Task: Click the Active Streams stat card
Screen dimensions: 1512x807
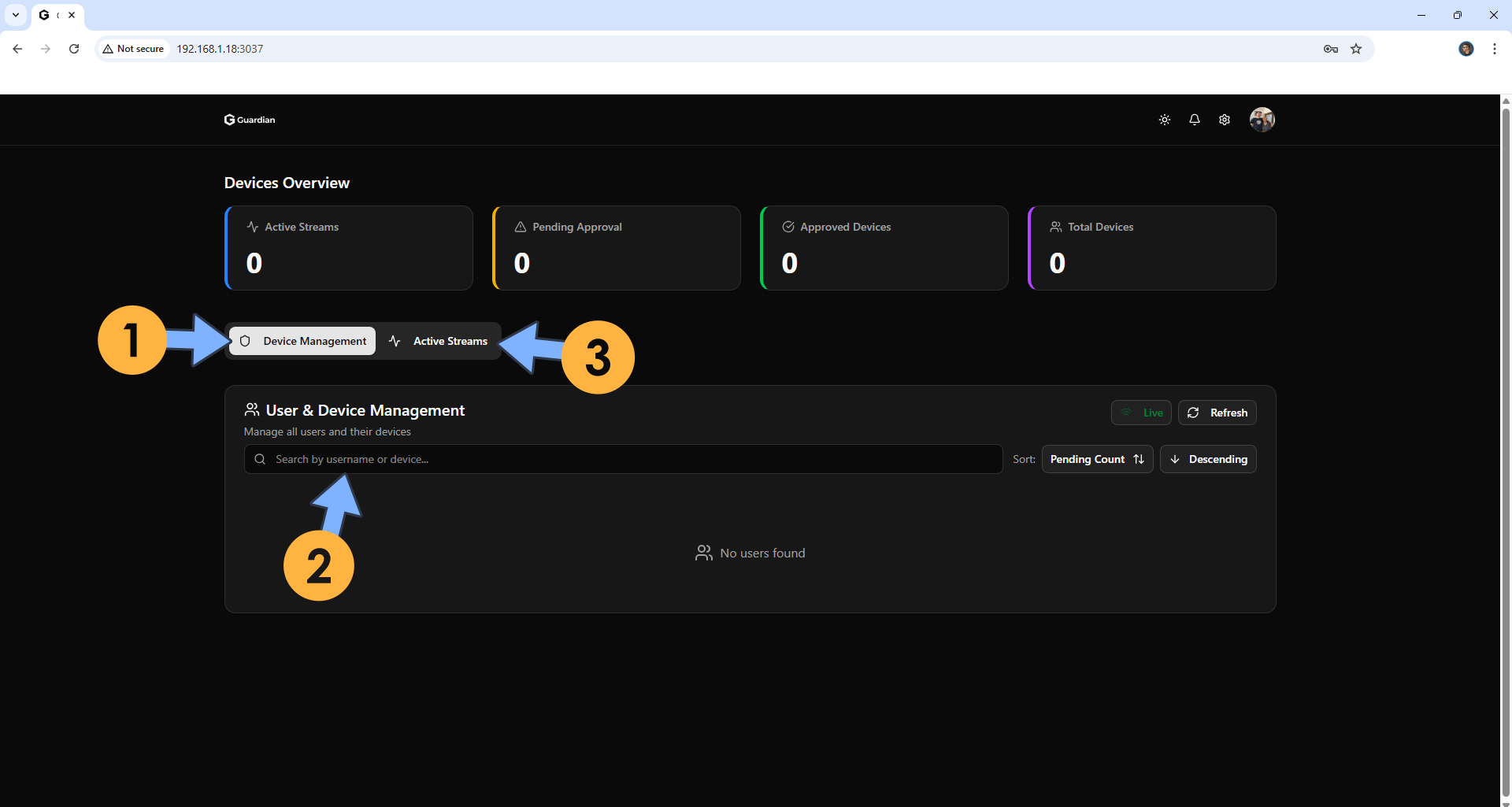Action: pos(349,248)
